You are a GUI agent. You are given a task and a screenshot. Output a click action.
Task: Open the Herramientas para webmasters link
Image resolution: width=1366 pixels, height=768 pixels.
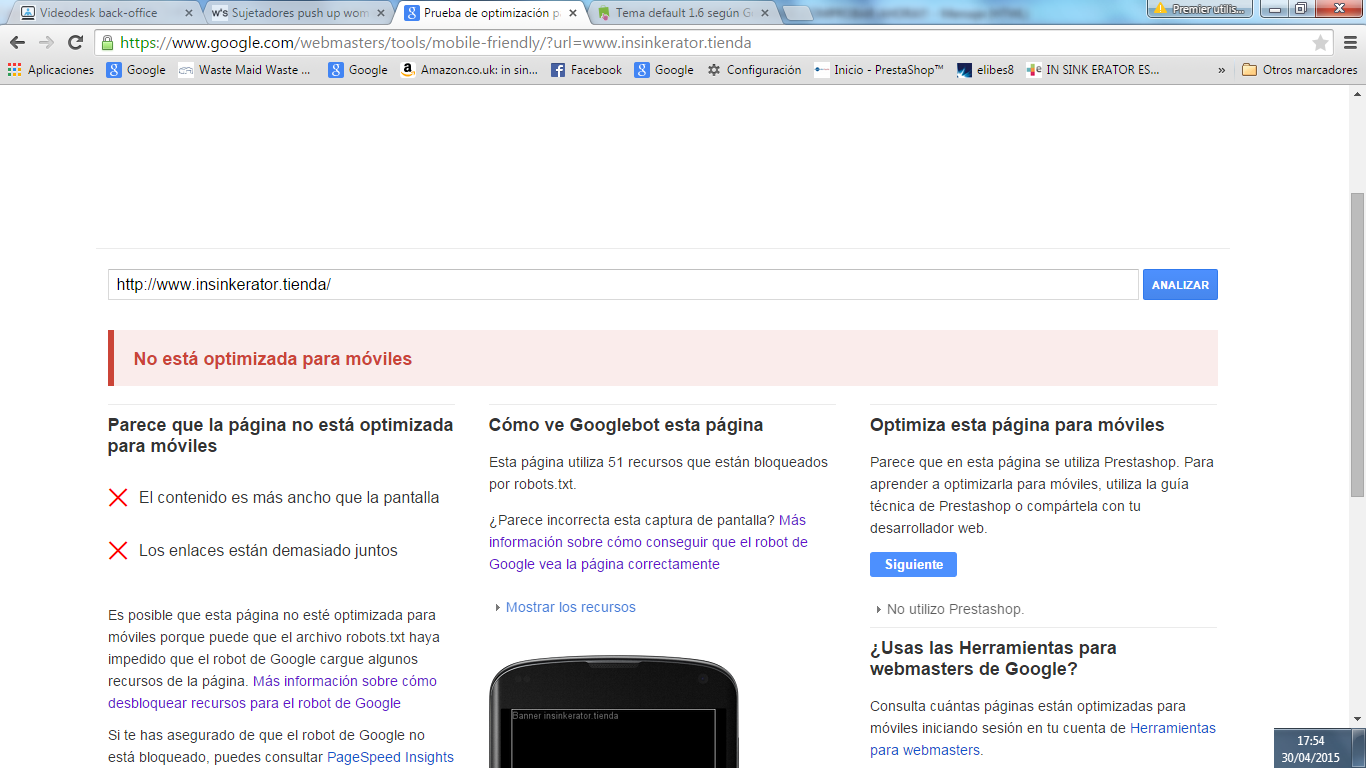(1043, 739)
